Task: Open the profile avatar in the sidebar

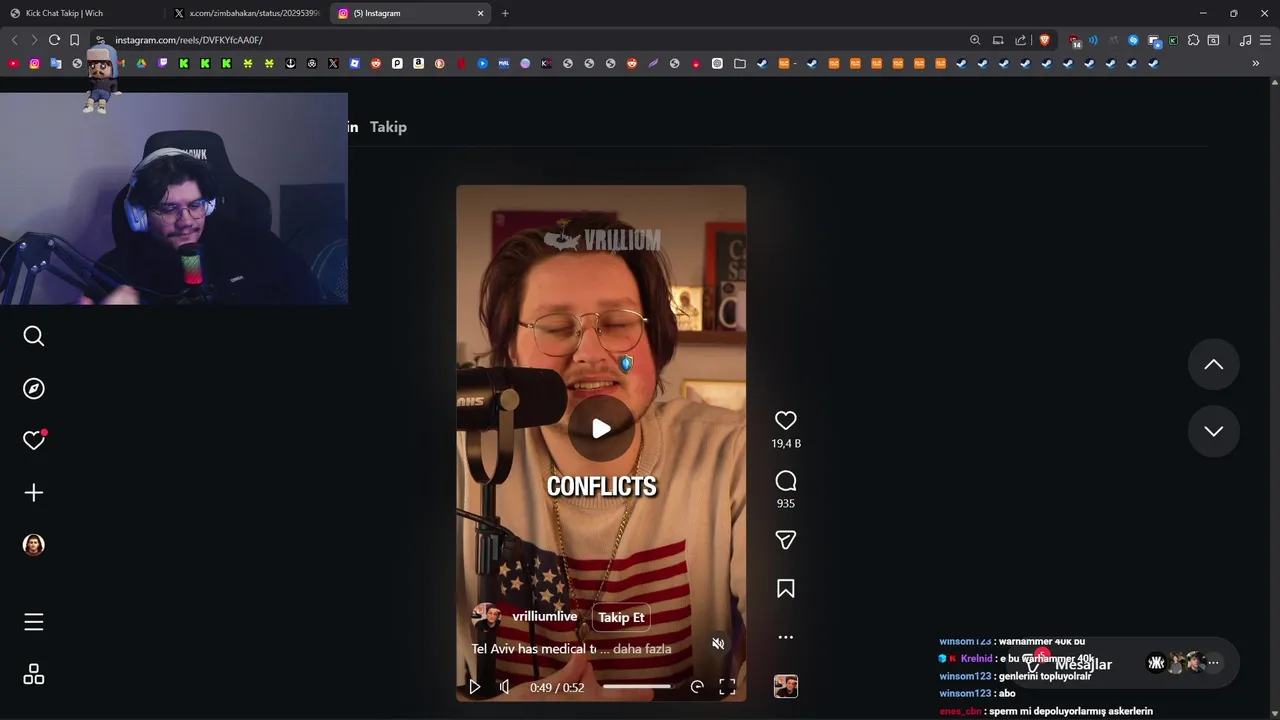Action: coord(34,544)
